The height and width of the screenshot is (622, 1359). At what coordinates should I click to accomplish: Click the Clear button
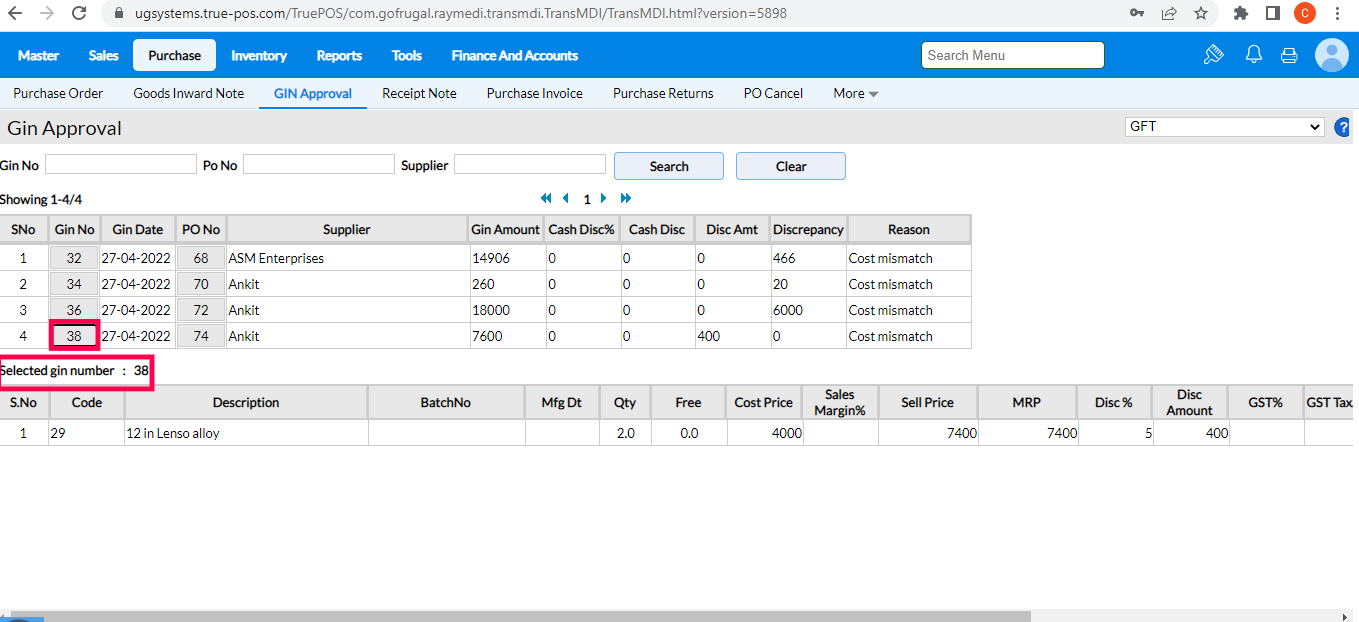pos(790,166)
